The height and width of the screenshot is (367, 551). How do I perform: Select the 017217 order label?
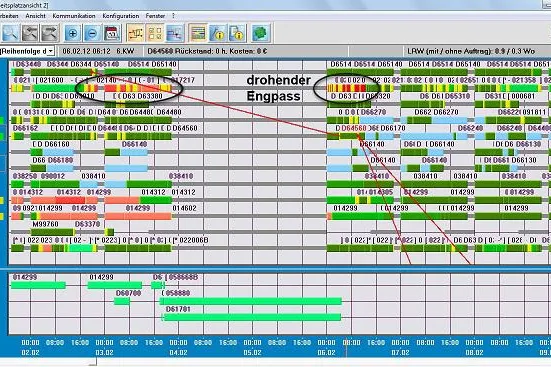click(182, 80)
